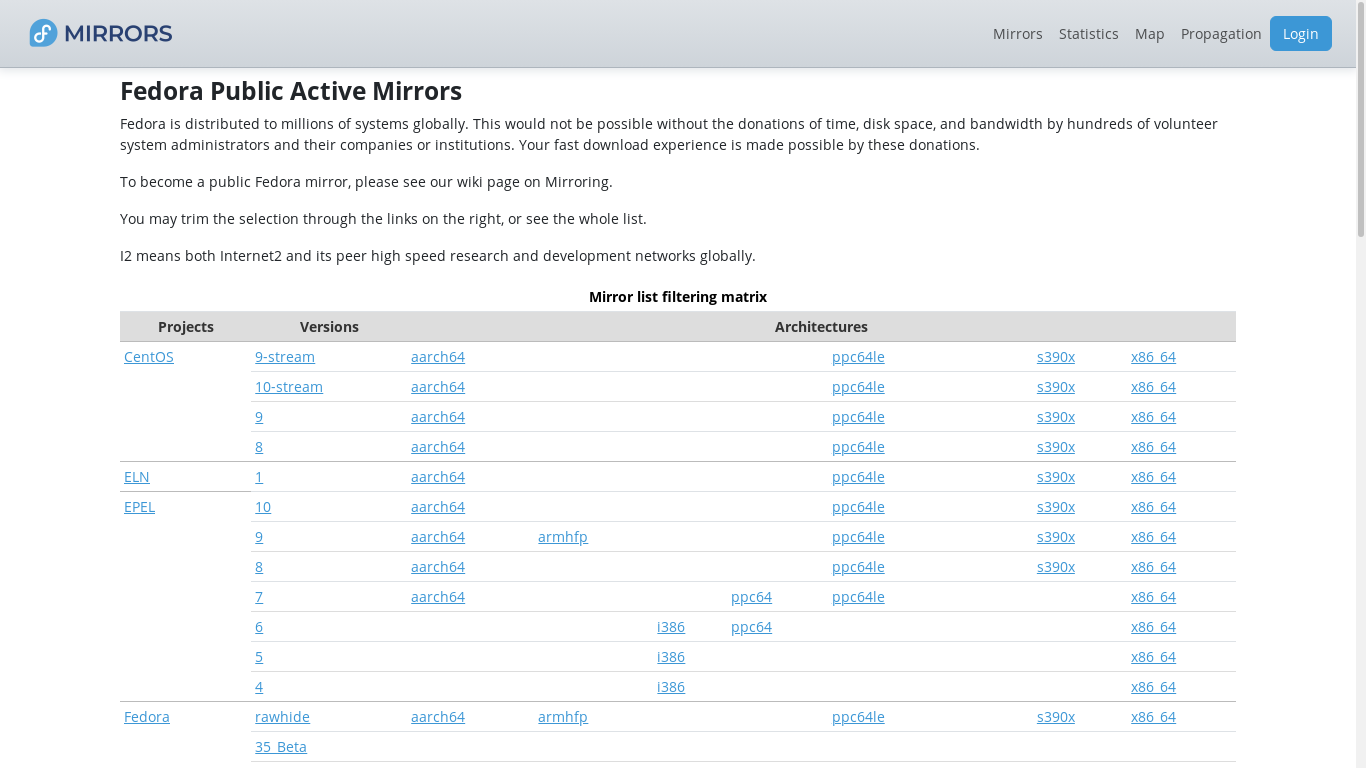Screen dimensions: 1366x768
Task: Open i386 for EPEL 4
Action: tap(671, 687)
